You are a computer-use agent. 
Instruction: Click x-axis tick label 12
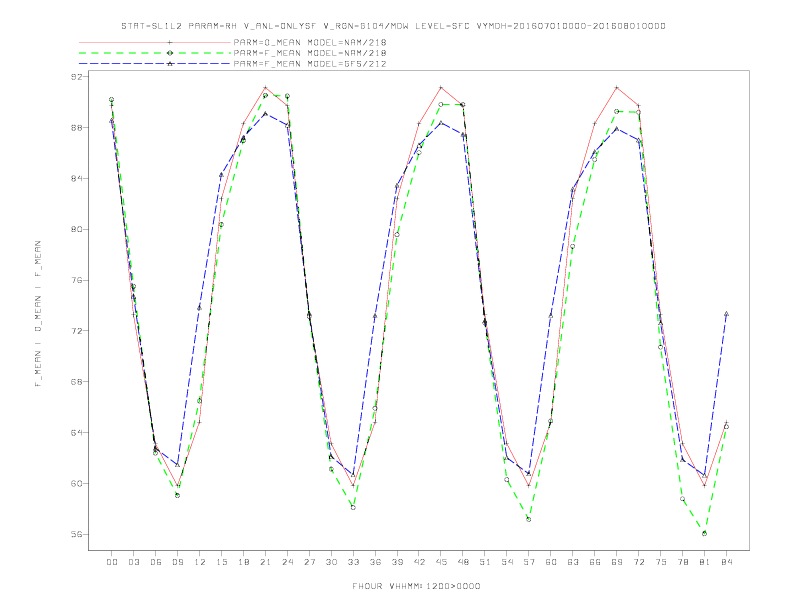pos(200,562)
